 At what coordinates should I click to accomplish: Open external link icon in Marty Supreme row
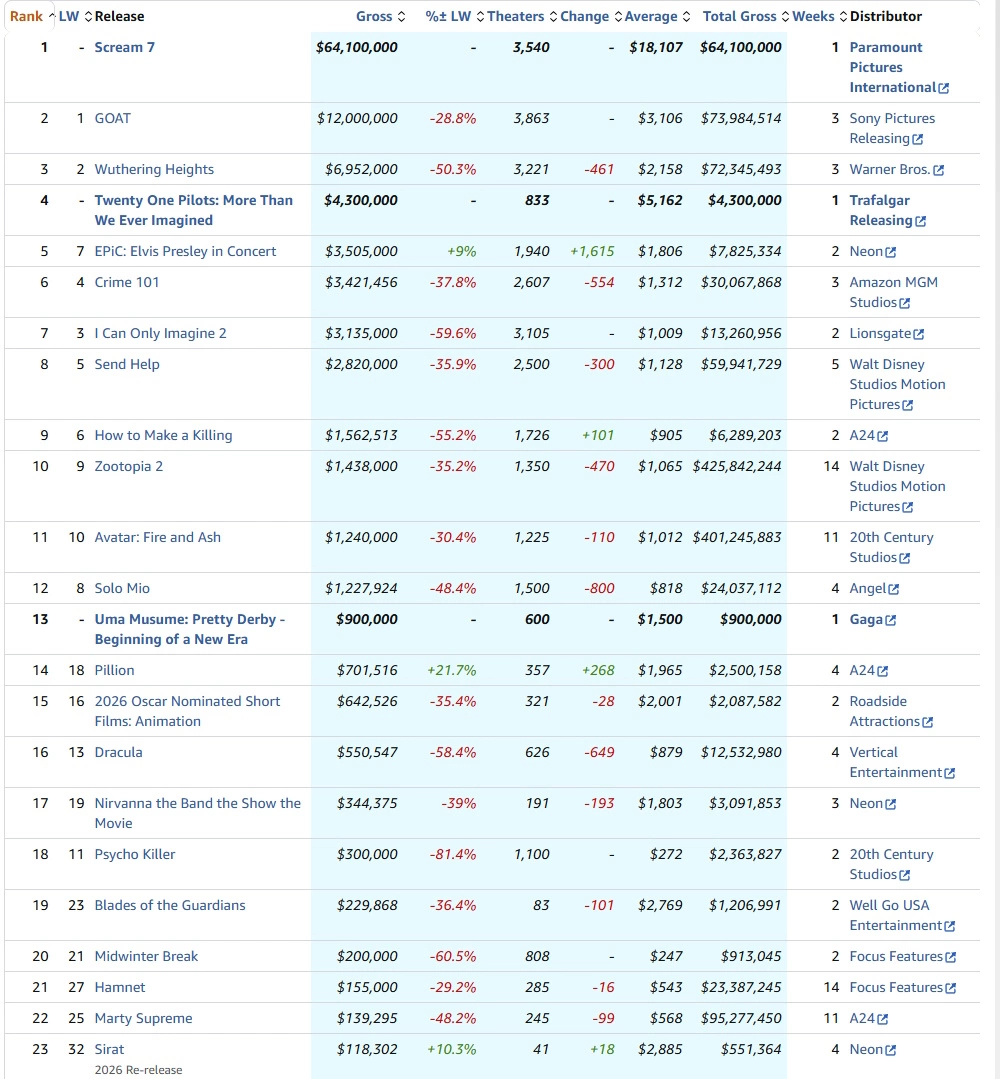[883, 1018]
